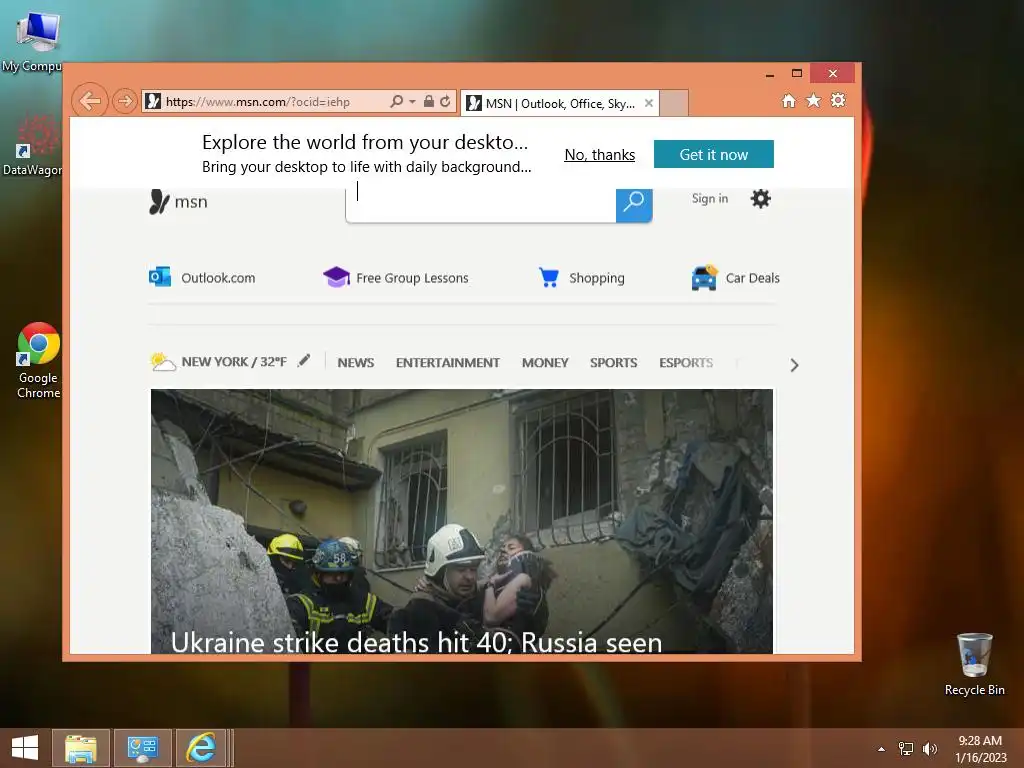Open the address bar dropdown arrow

point(412,102)
